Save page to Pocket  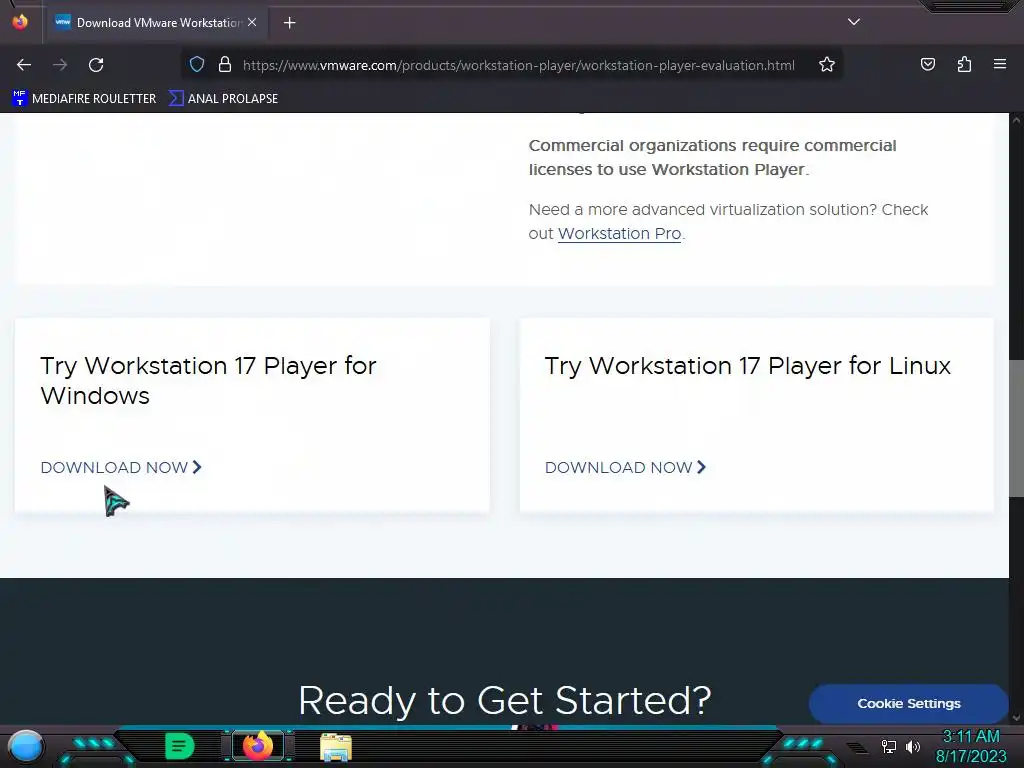coord(928,64)
